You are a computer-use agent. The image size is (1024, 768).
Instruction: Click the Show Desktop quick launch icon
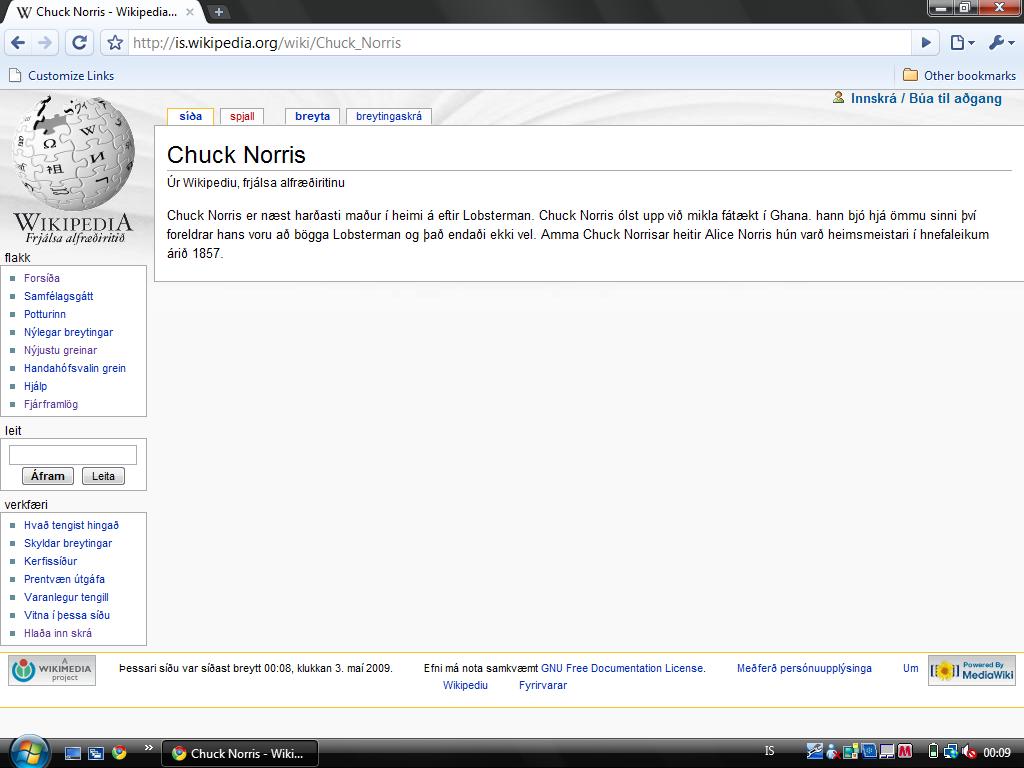coord(72,753)
